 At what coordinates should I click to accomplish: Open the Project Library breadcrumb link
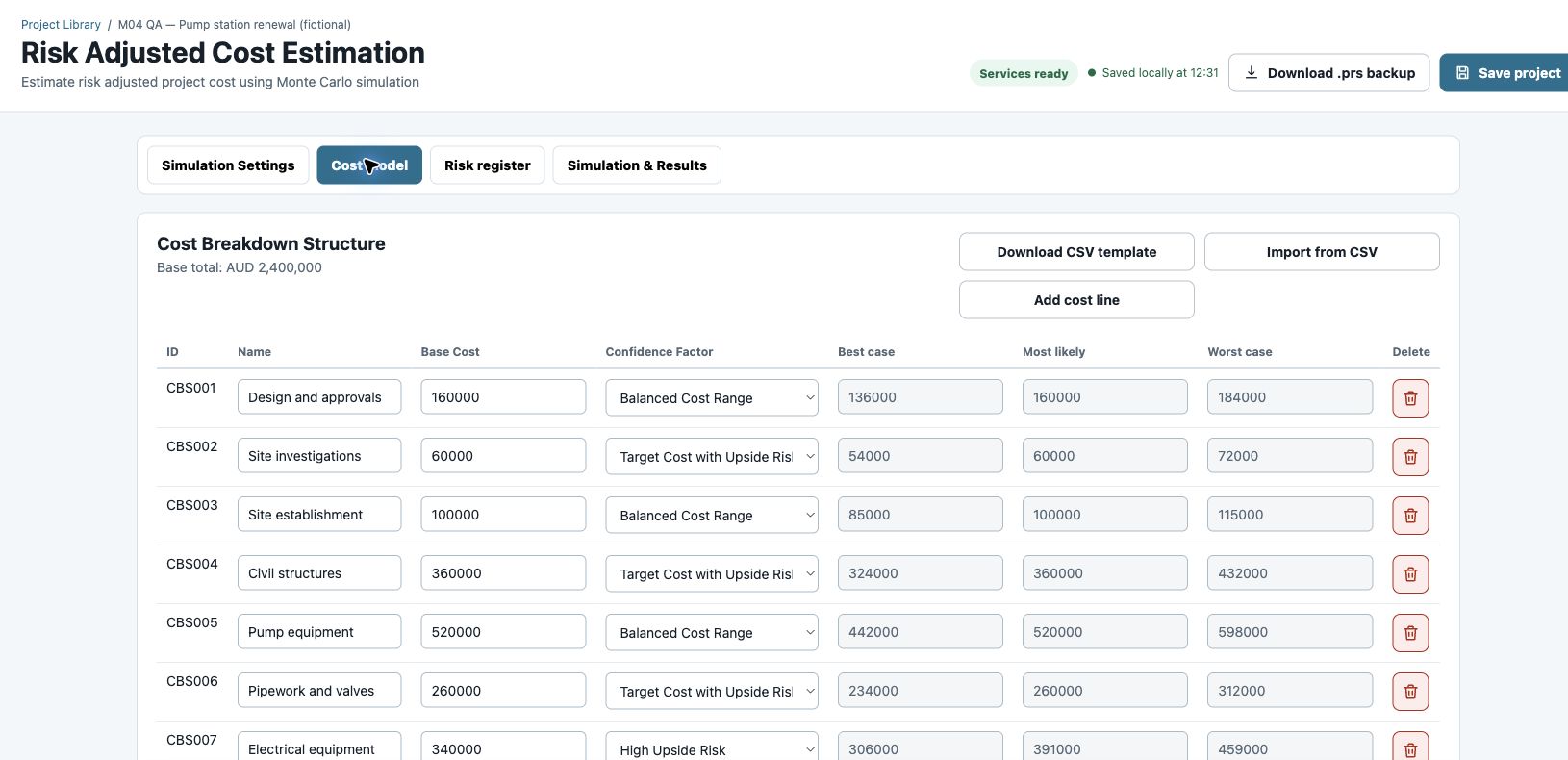(x=61, y=25)
